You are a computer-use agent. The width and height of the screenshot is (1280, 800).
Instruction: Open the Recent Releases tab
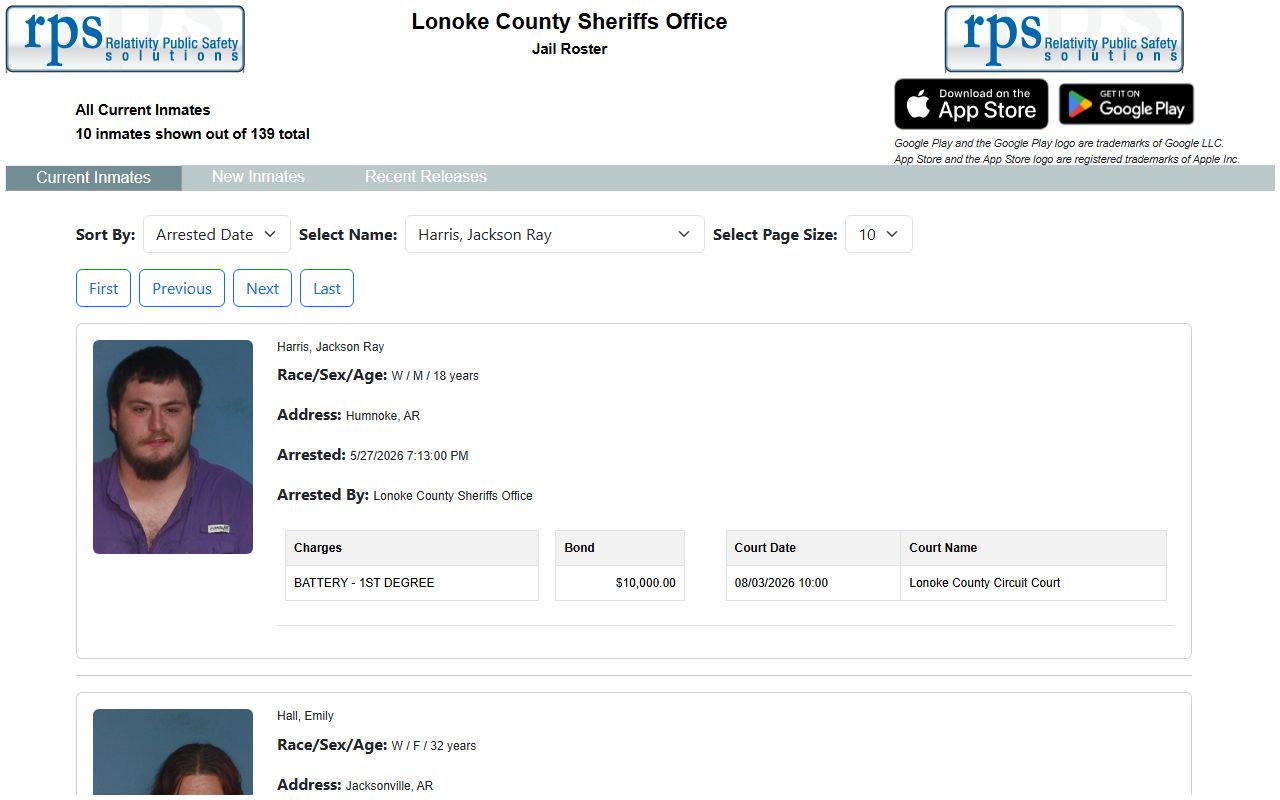[426, 177]
